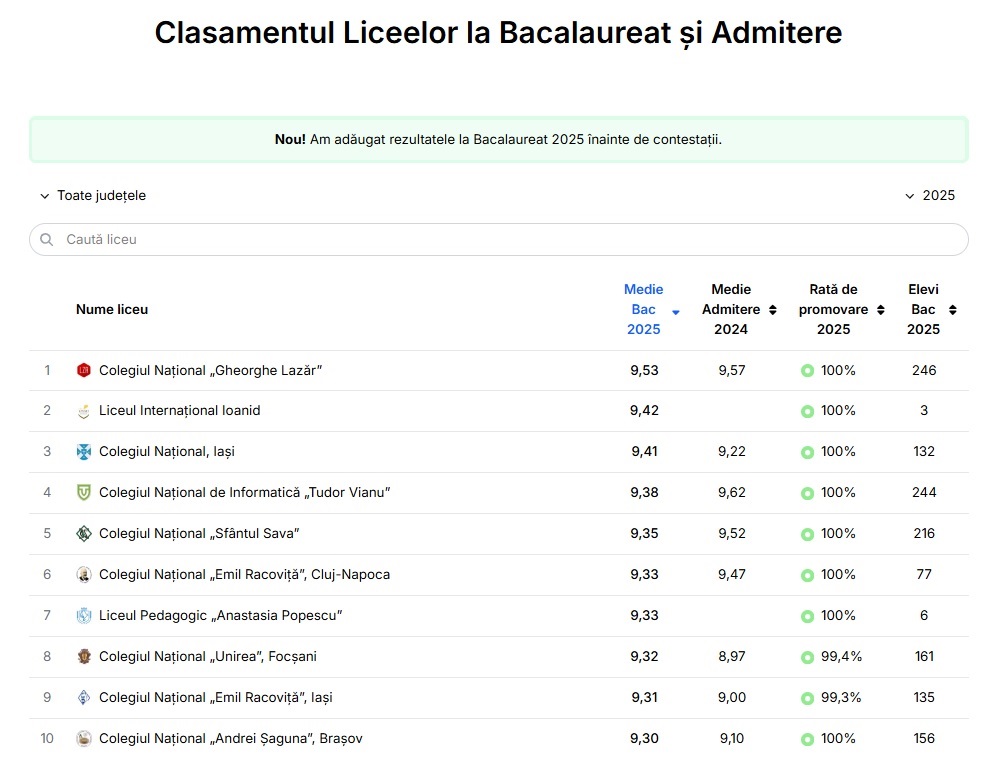Click Bac average 9,53 for Gheorghe Lazăr
Image resolution: width=988 pixels, height=759 pixels.
(644, 370)
